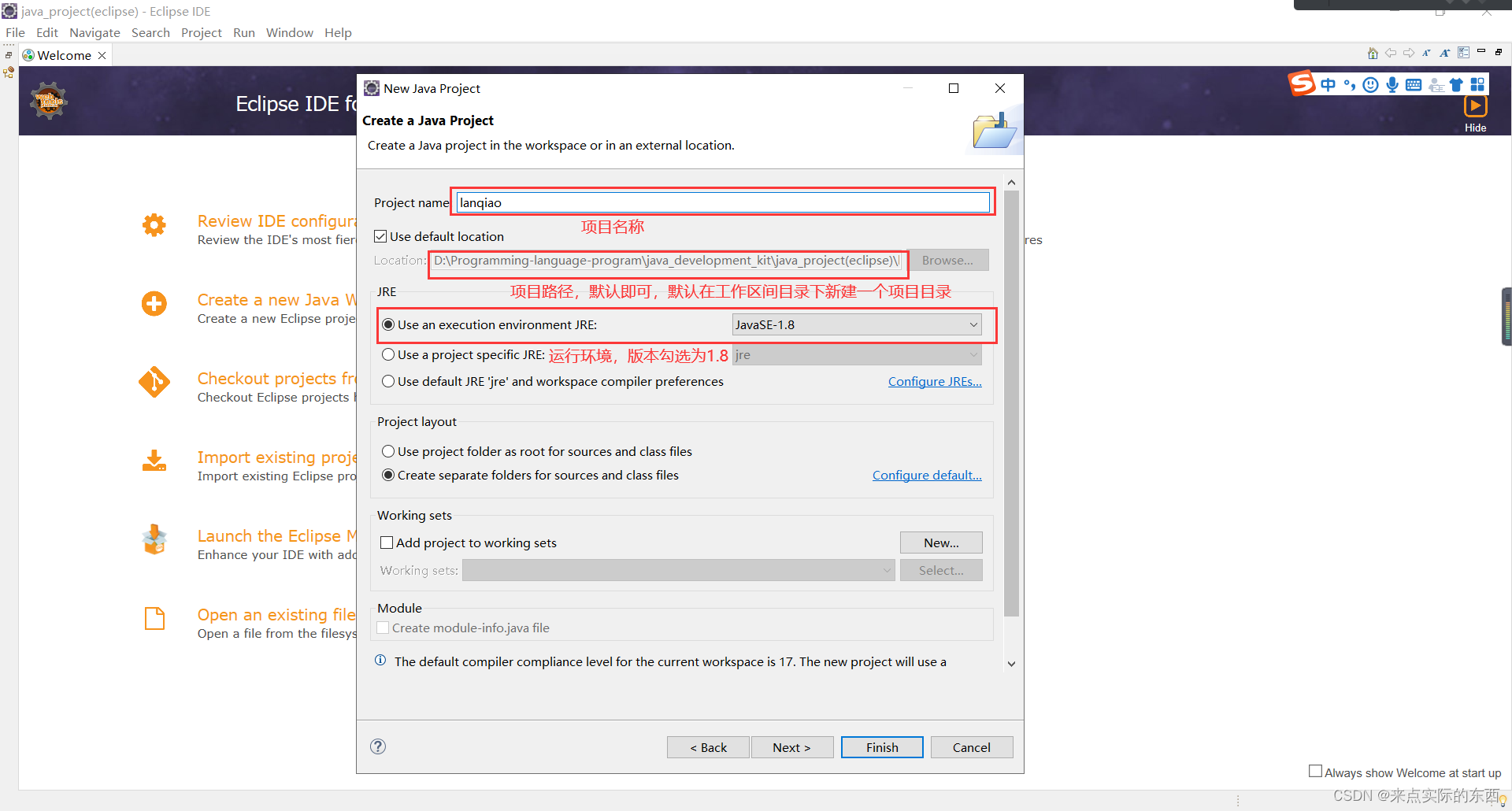Viewport: 1512px width, 811px height.
Task: Open the Project menu
Action: [x=201, y=32]
